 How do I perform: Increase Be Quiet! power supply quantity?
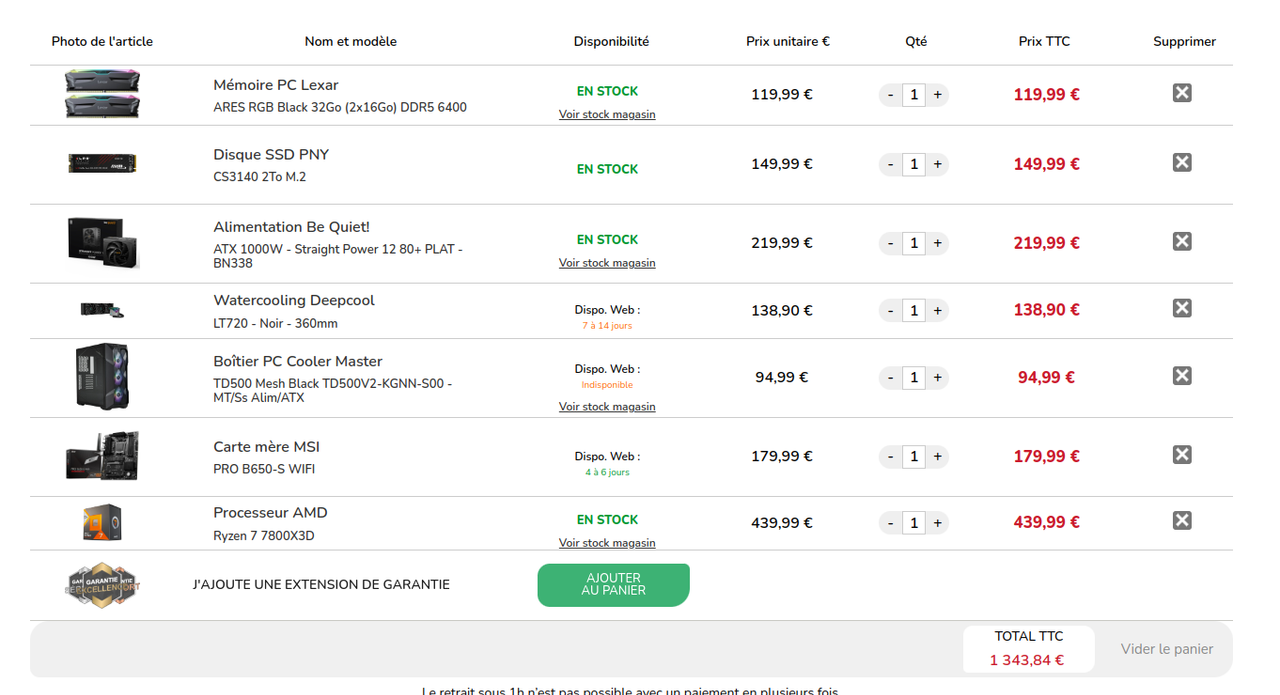click(x=937, y=243)
